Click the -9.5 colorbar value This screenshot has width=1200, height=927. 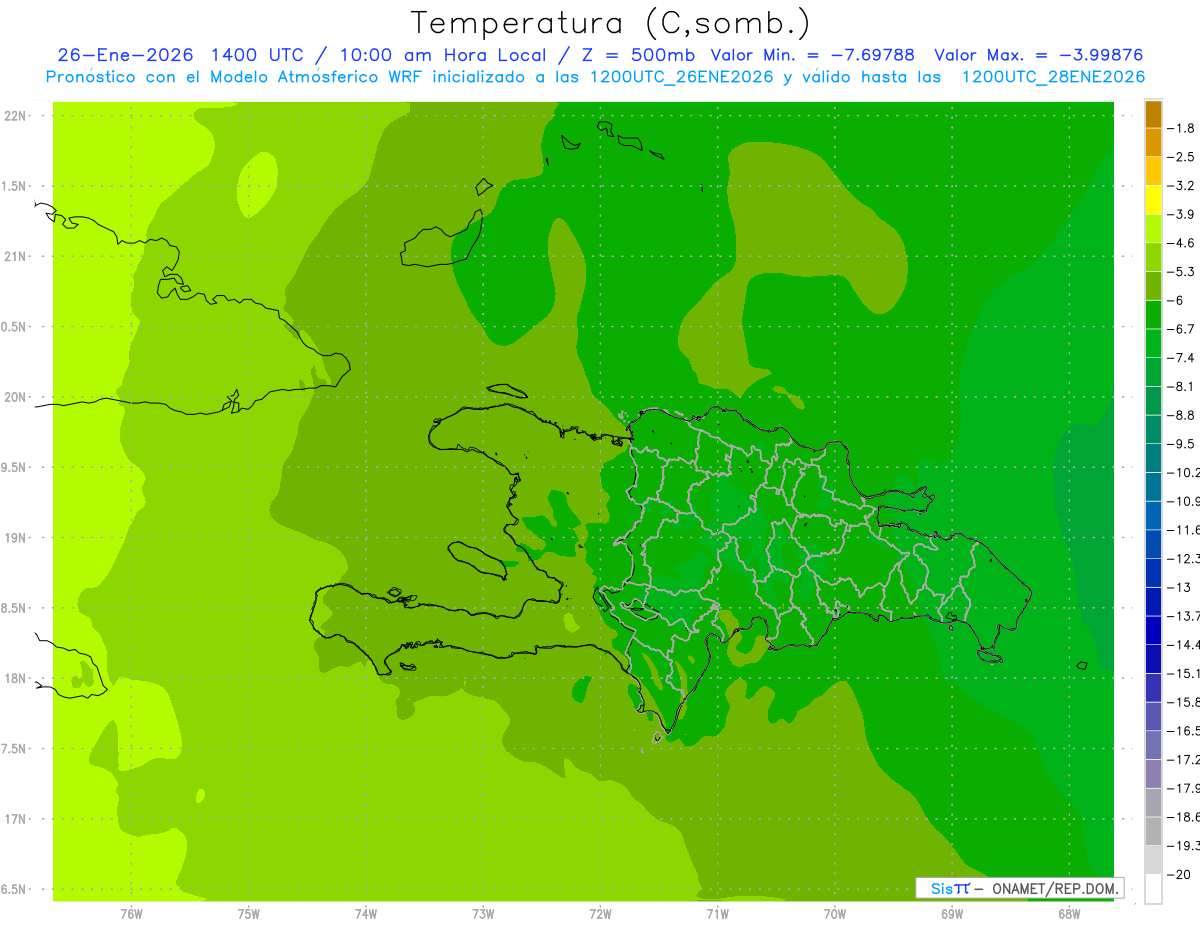tap(1181, 444)
